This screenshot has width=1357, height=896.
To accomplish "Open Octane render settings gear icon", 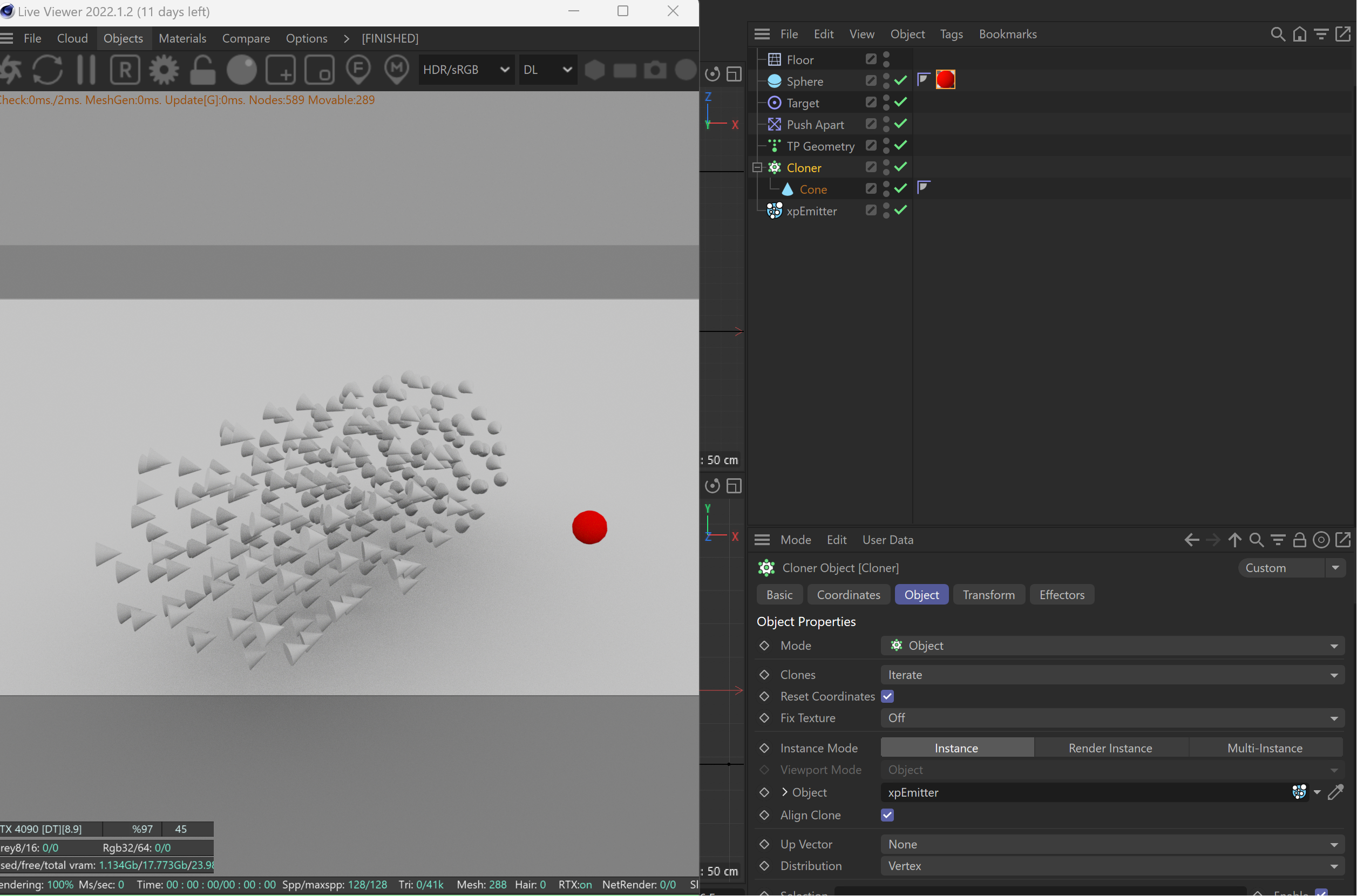I will 164,70.
